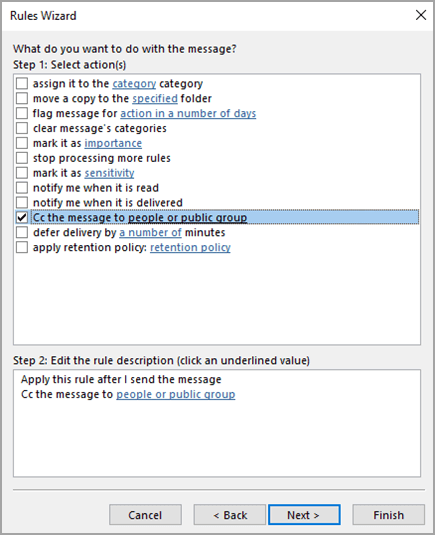Go back with the < Back button

pos(230,515)
